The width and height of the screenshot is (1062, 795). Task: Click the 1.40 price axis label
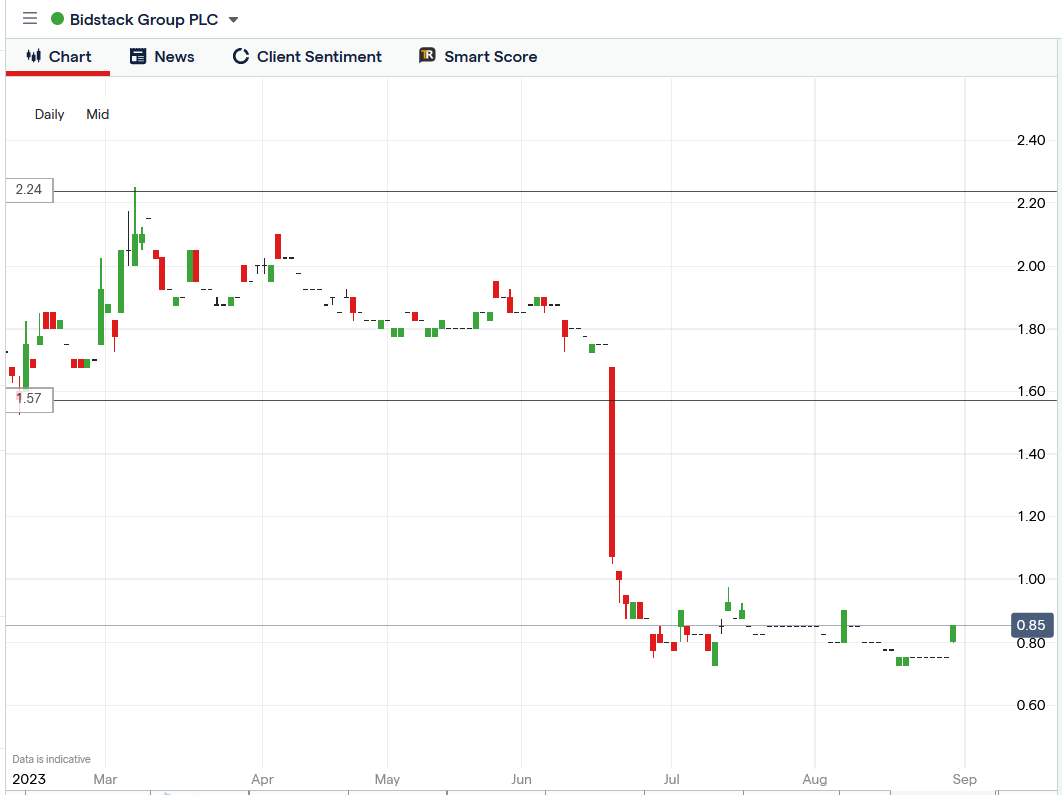tap(1031, 454)
